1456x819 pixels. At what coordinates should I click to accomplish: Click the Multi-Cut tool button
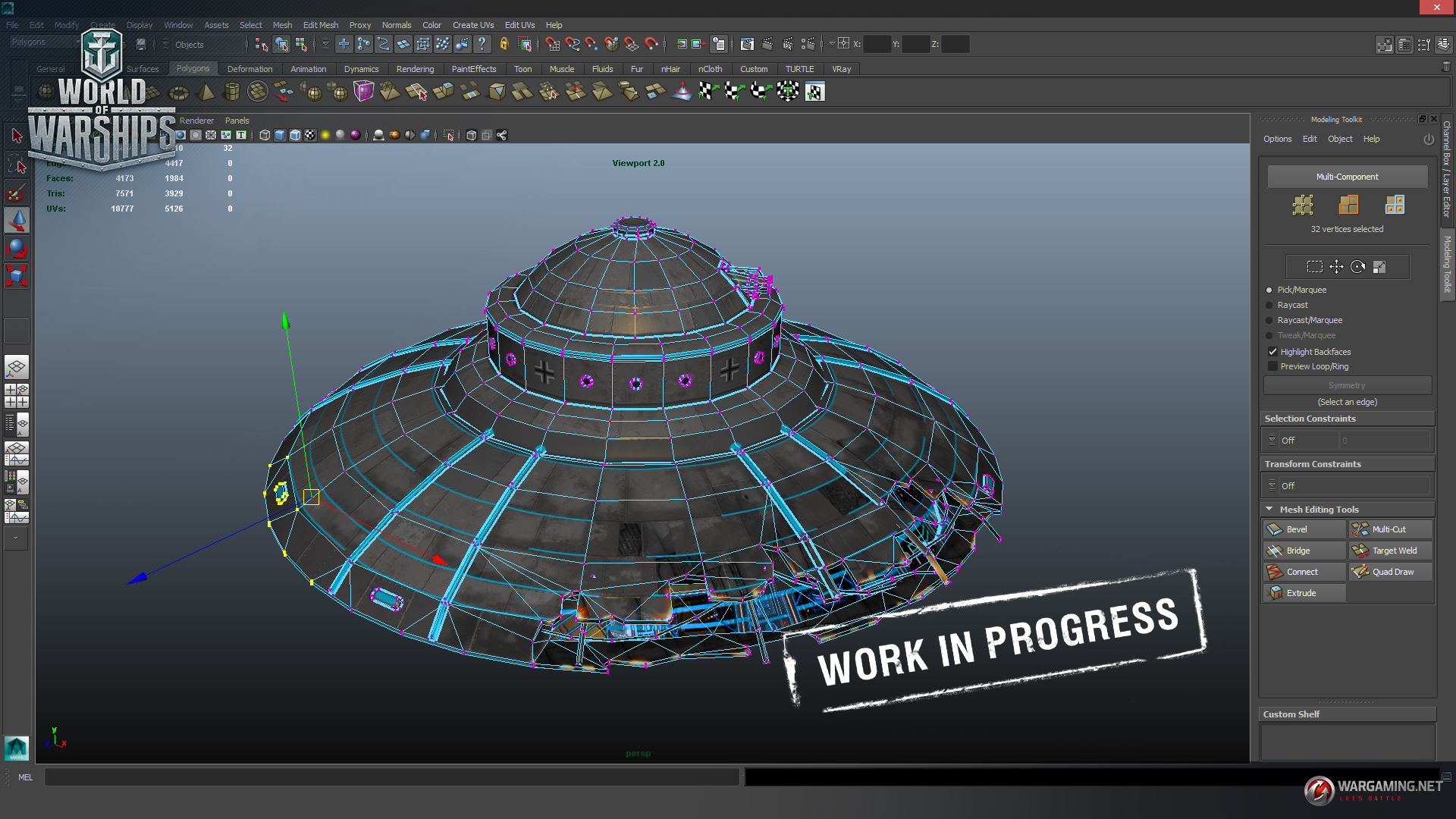1391,529
